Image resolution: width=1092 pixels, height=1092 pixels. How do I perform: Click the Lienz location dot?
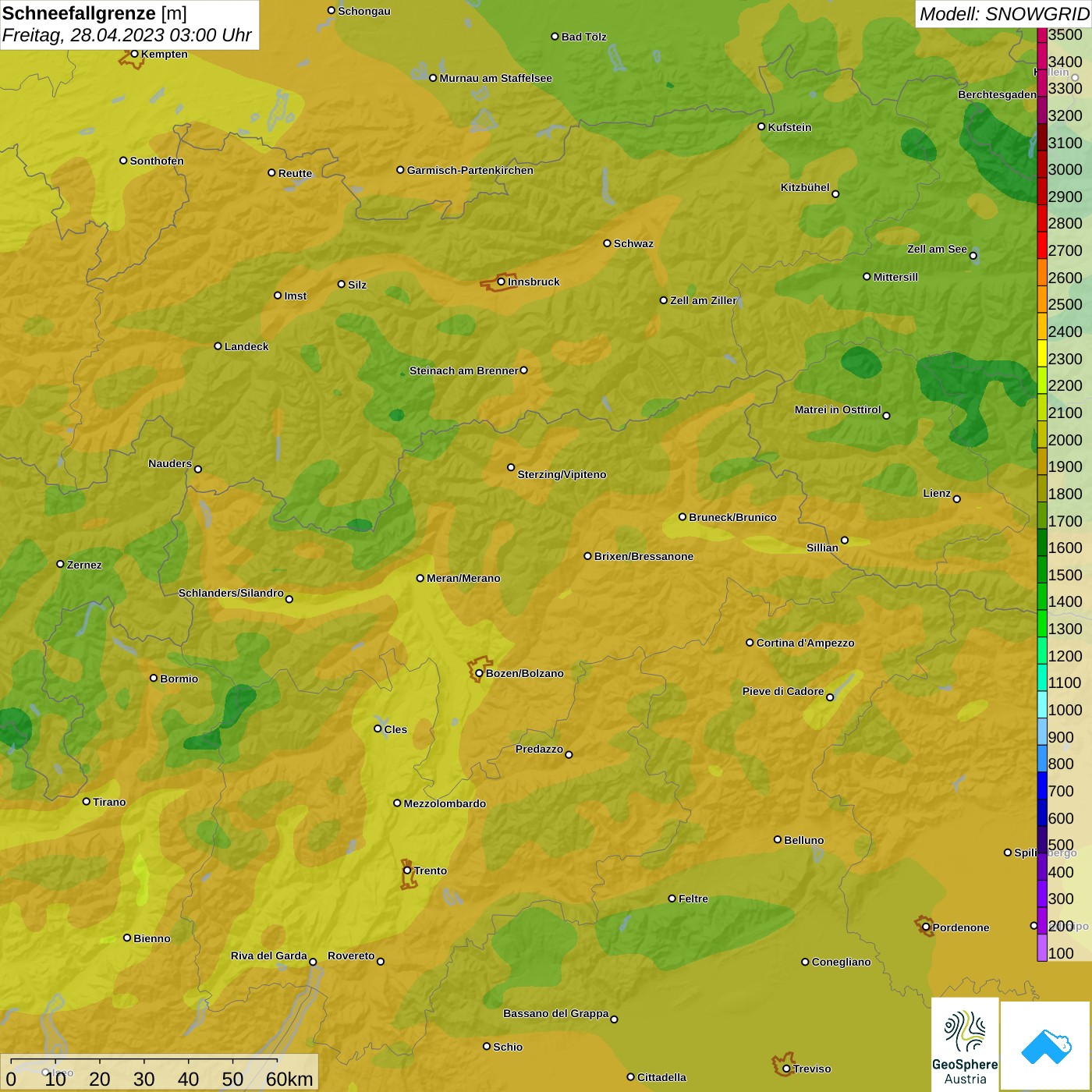click(957, 499)
